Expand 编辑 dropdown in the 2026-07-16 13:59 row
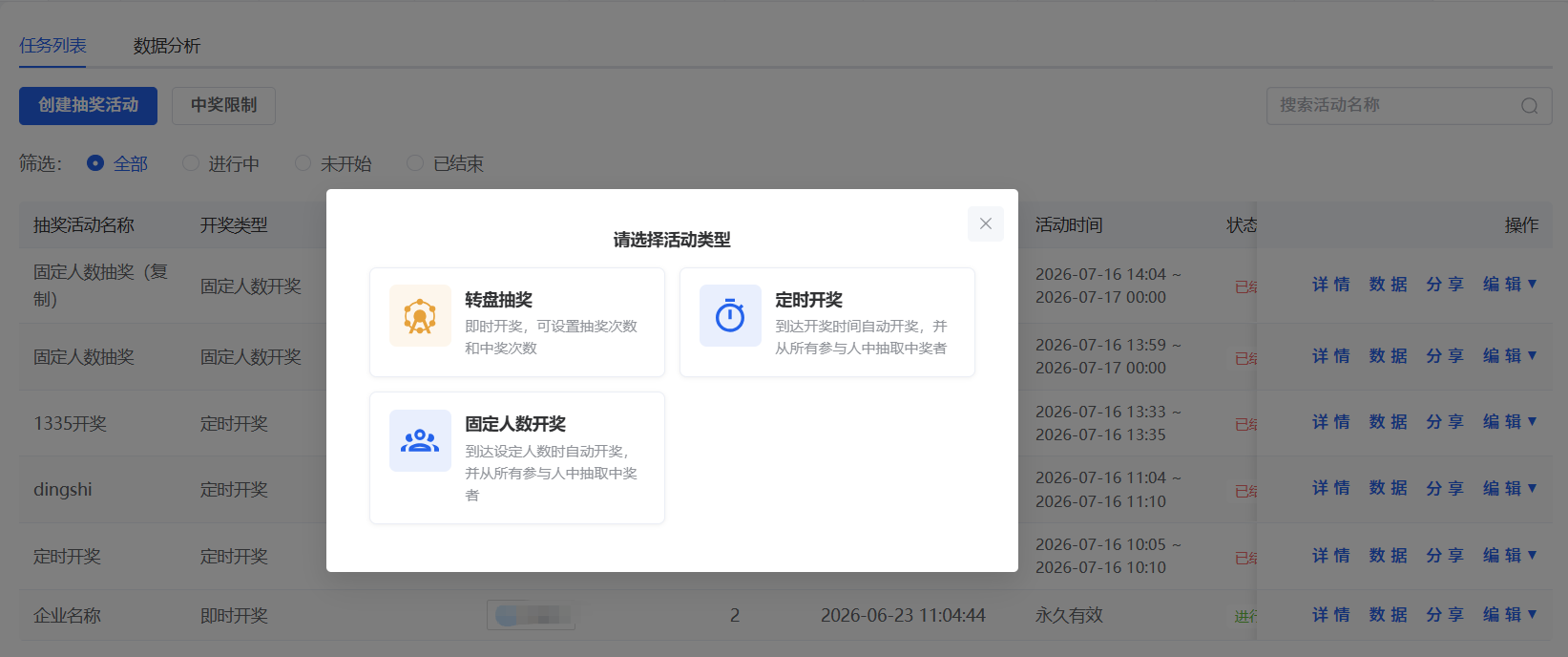Screen dimensions: 1568x657 (1510, 356)
